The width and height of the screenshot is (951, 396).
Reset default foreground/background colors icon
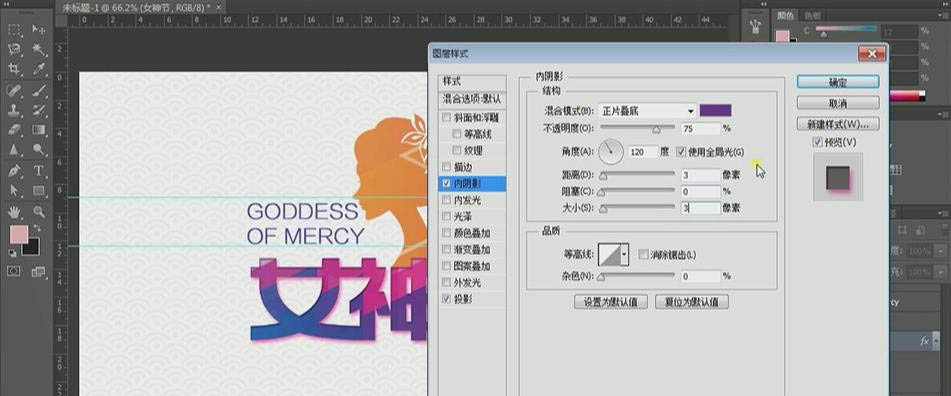tap(13, 253)
